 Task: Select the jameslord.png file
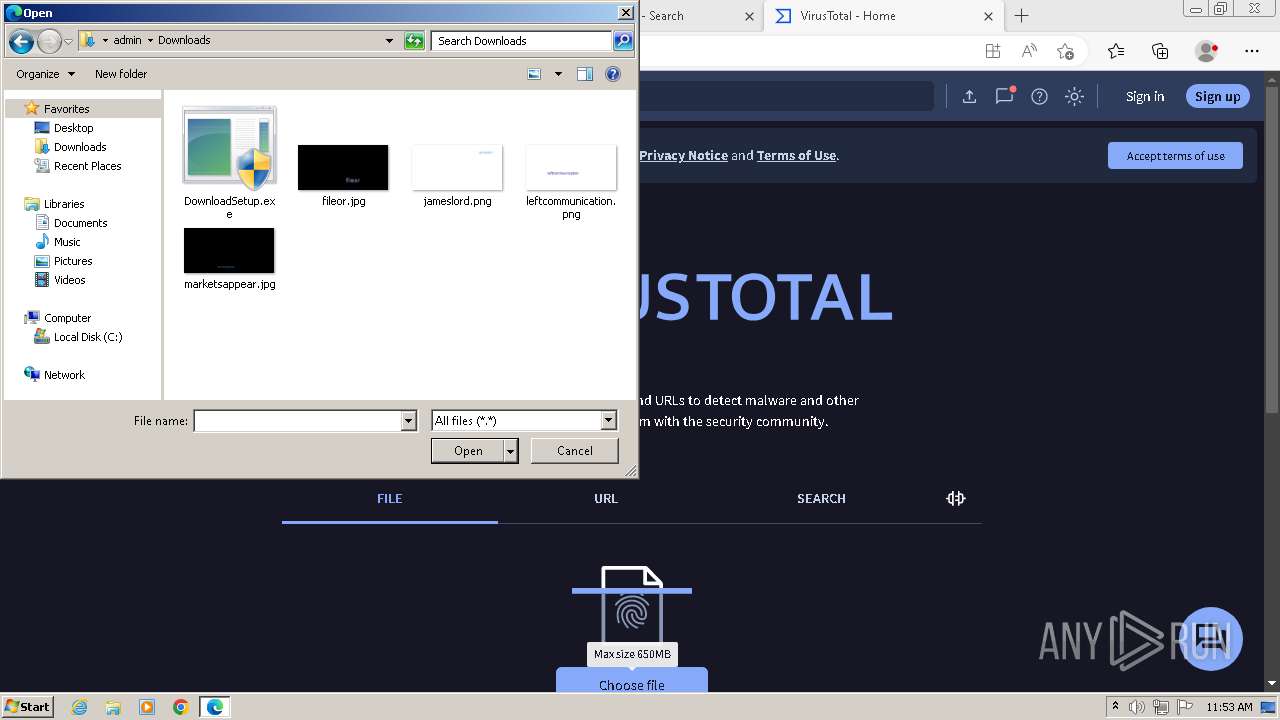457,175
